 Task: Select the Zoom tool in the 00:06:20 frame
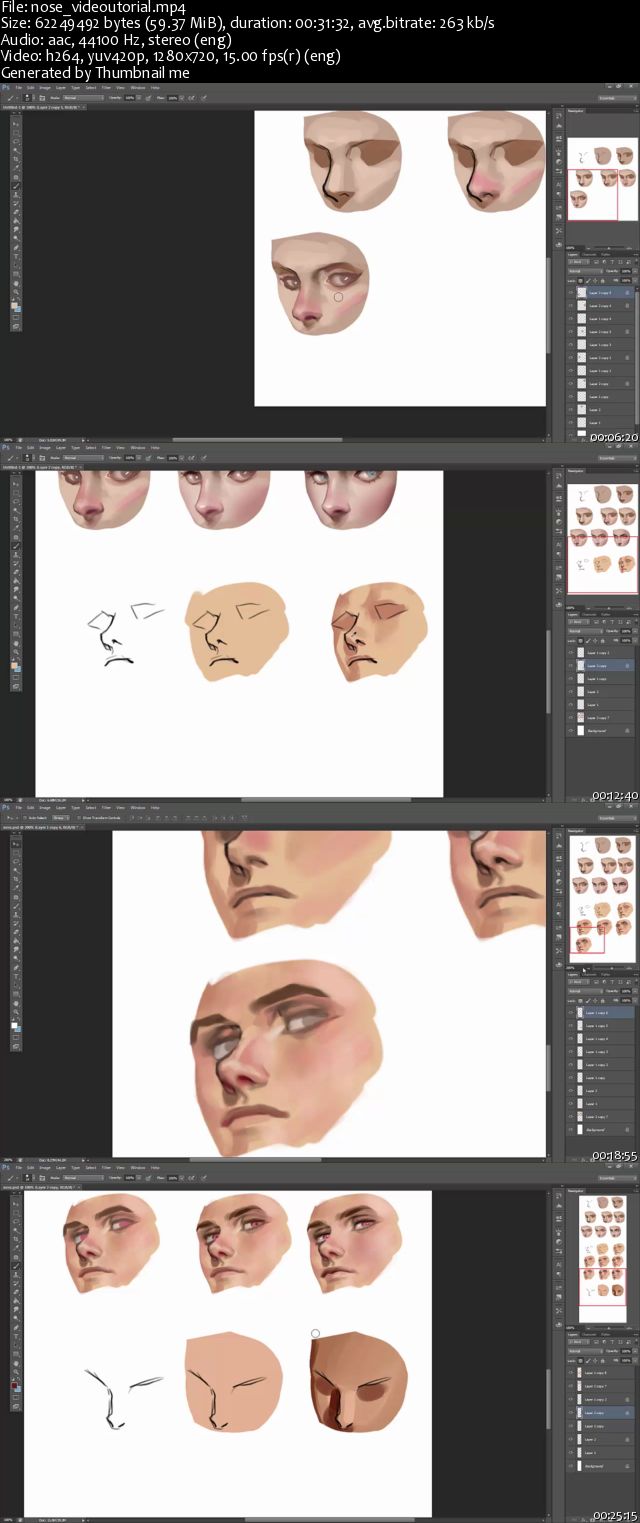[16, 292]
